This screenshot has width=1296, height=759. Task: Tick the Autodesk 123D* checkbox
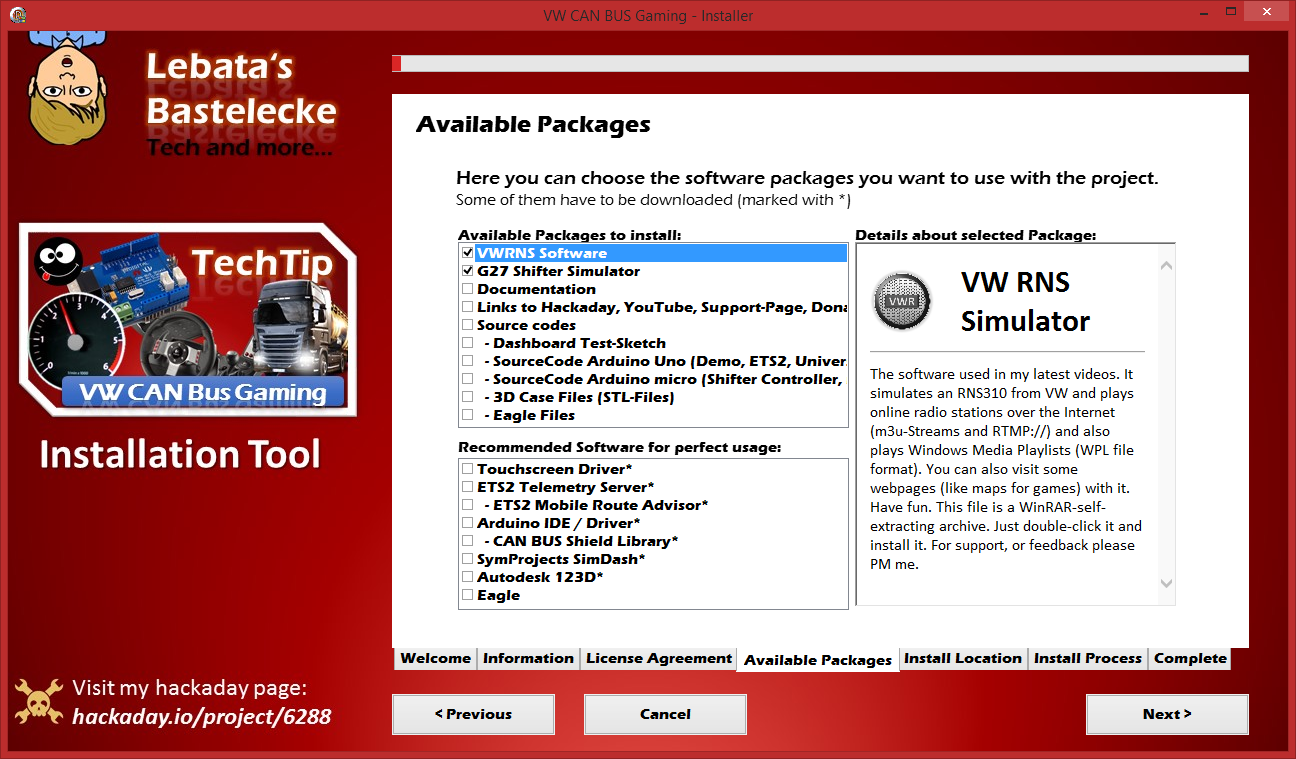point(467,577)
